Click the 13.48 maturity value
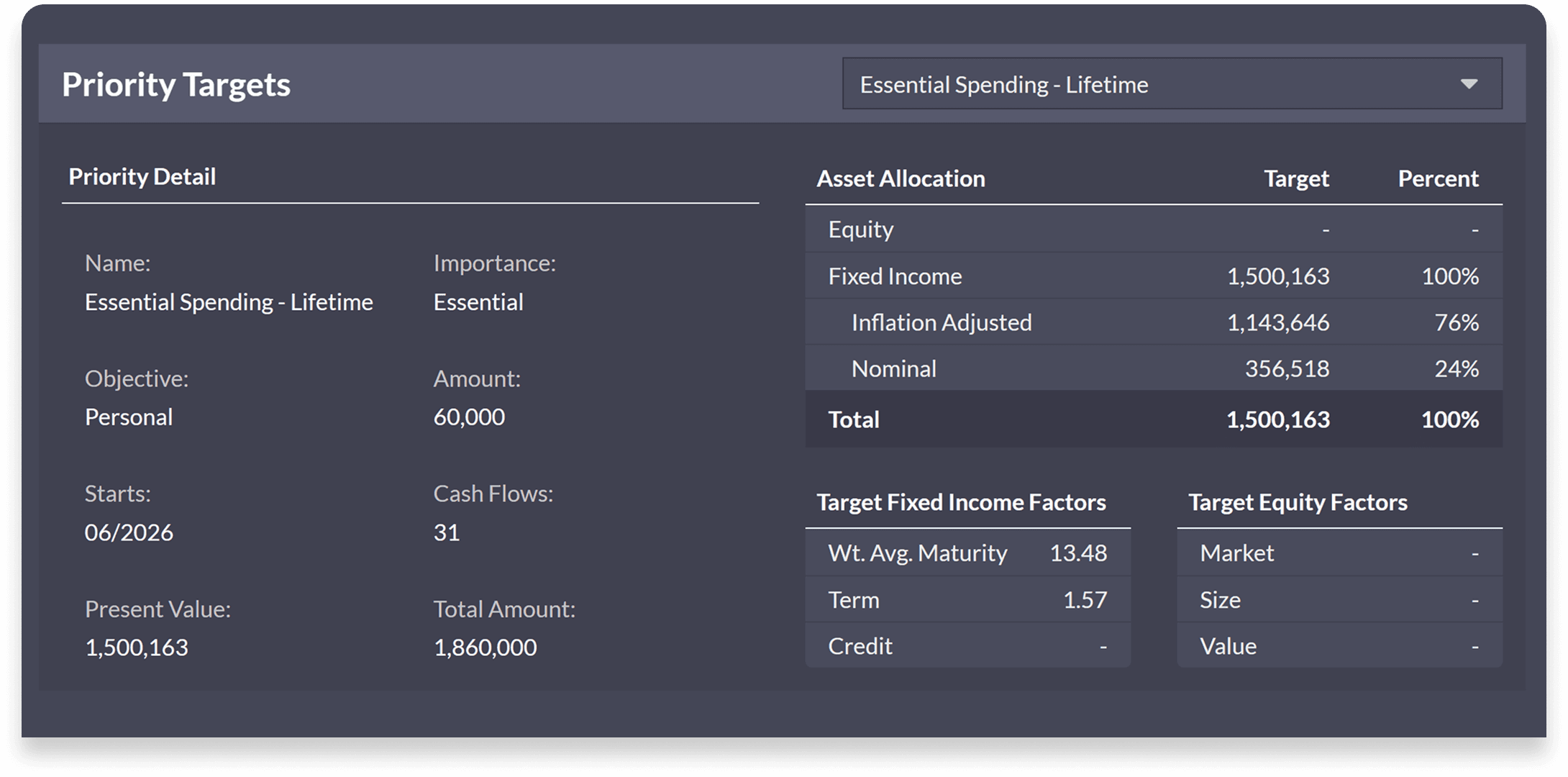This screenshot has width=1568, height=777. pos(1078,553)
